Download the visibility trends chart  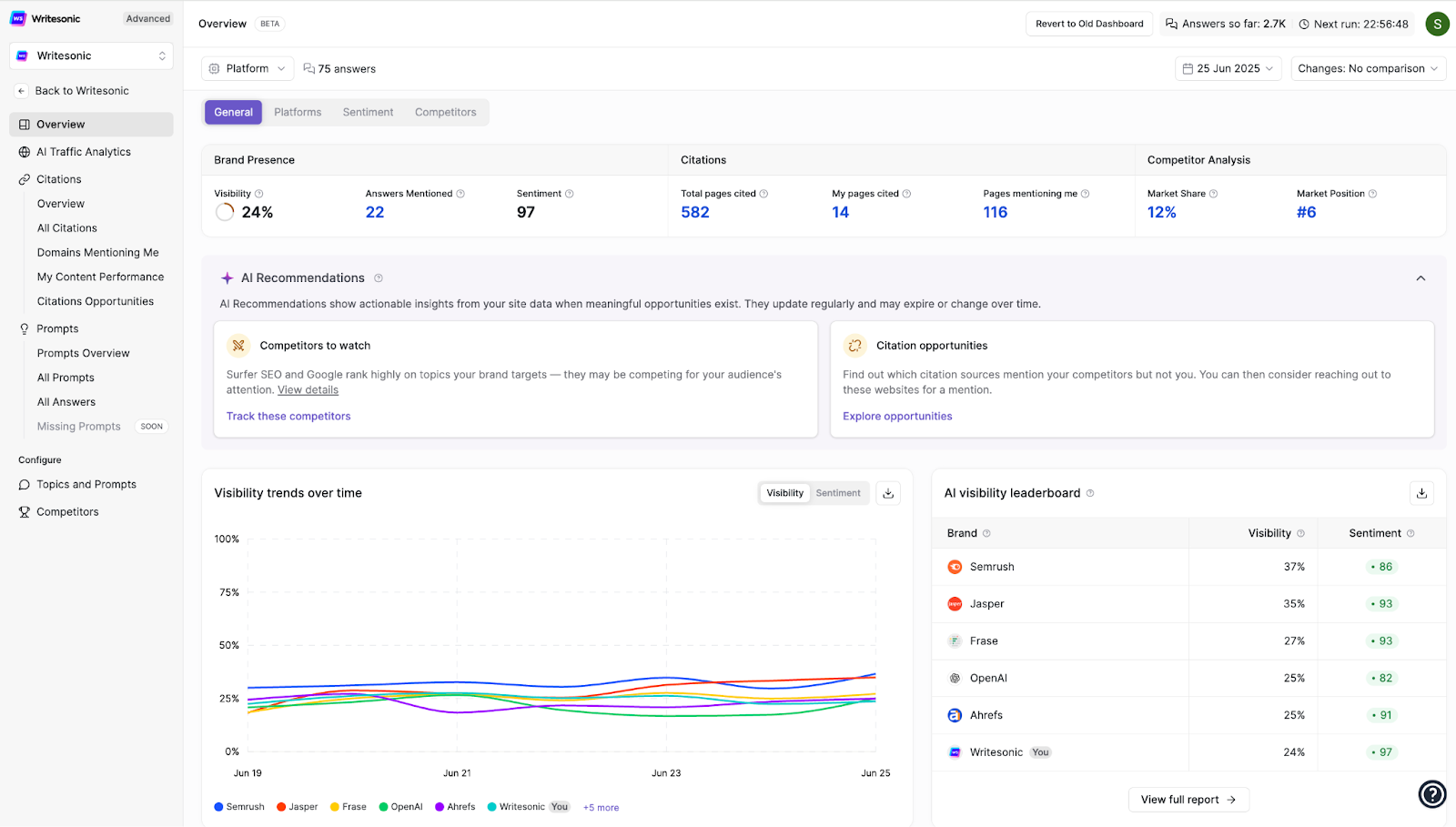[x=888, y=493]
